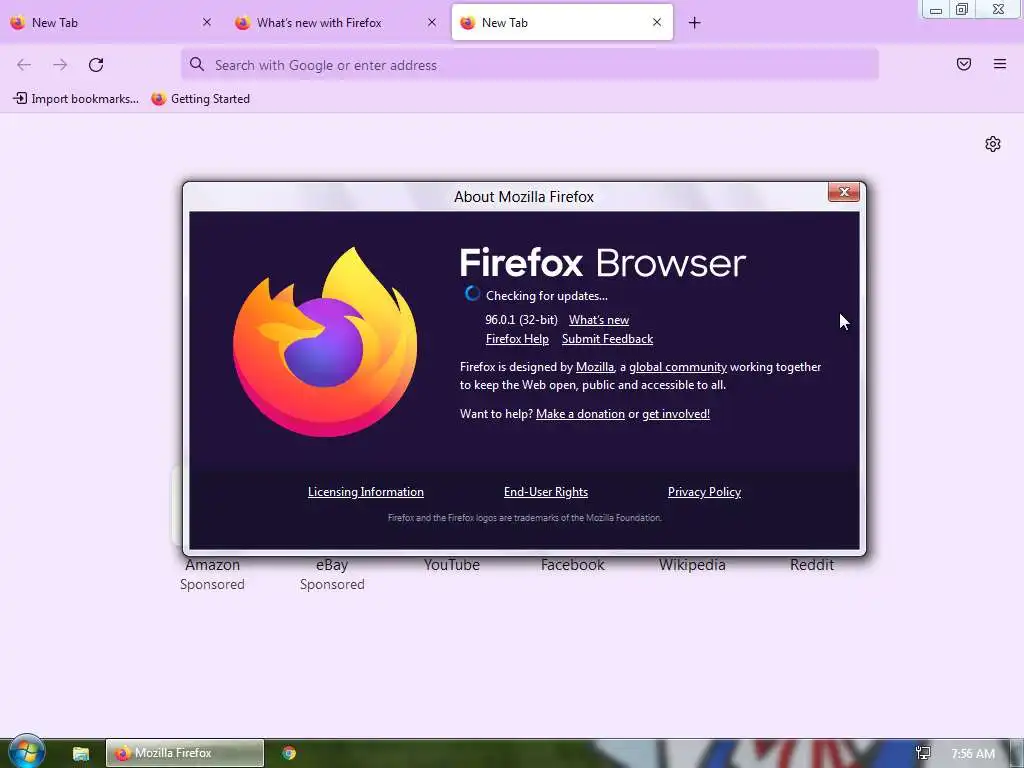Go forward with the forward arrow
1024x768 pixels.
pyautogui.click(x=60, y=65)
